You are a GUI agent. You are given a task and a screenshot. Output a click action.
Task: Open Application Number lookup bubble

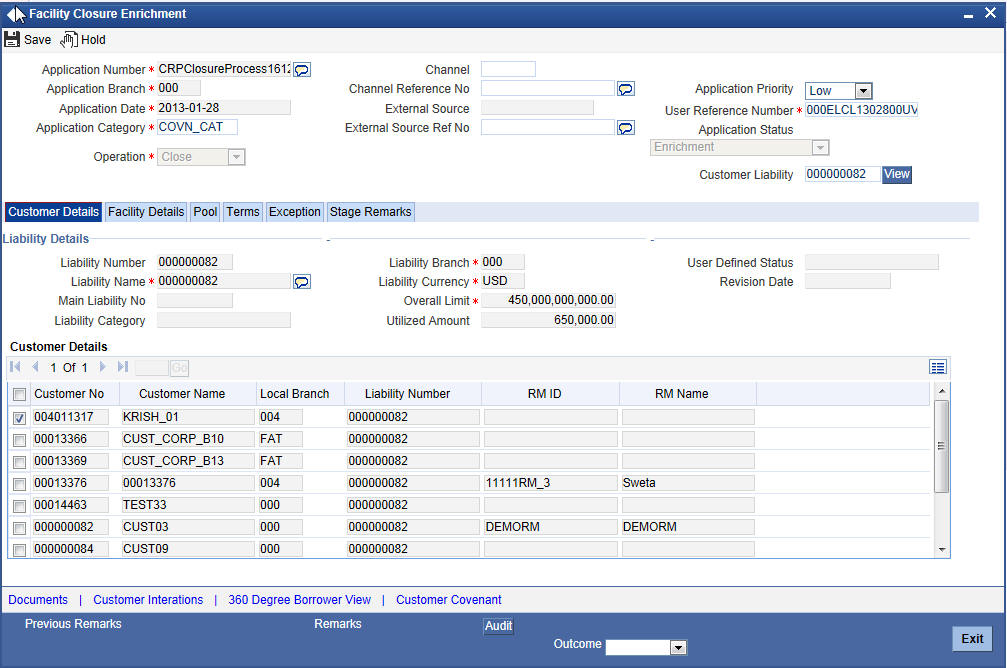click(302, 70)
